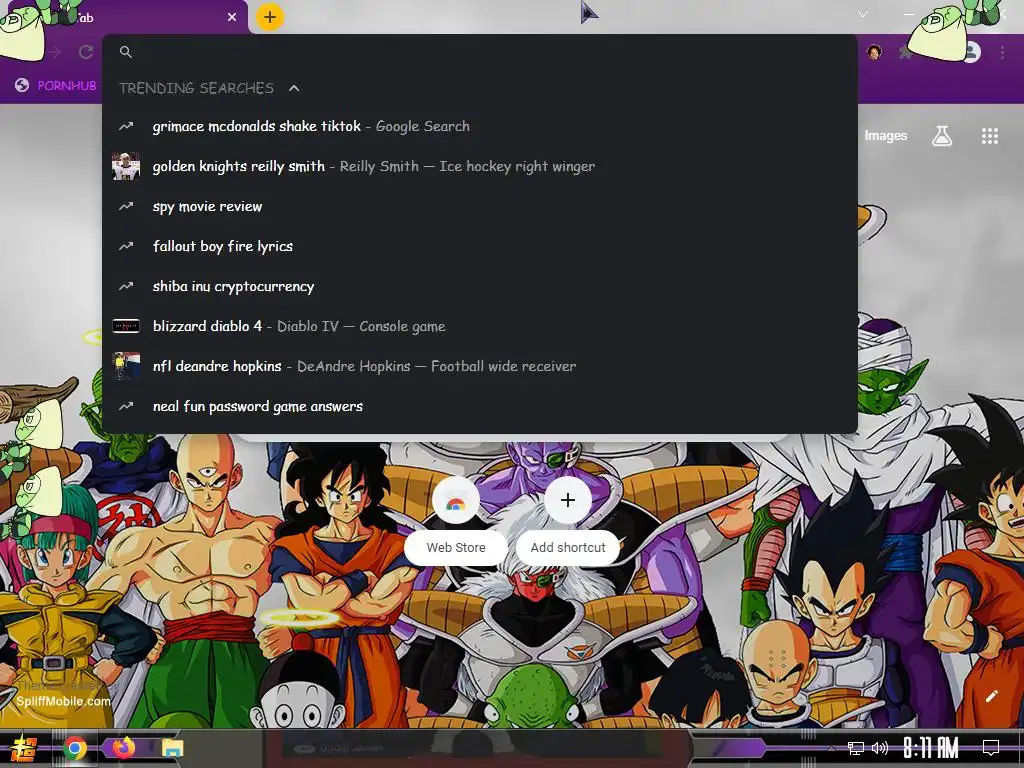Open a new tab with yellow plus button

pyautogui.click(x=270, y=17)
